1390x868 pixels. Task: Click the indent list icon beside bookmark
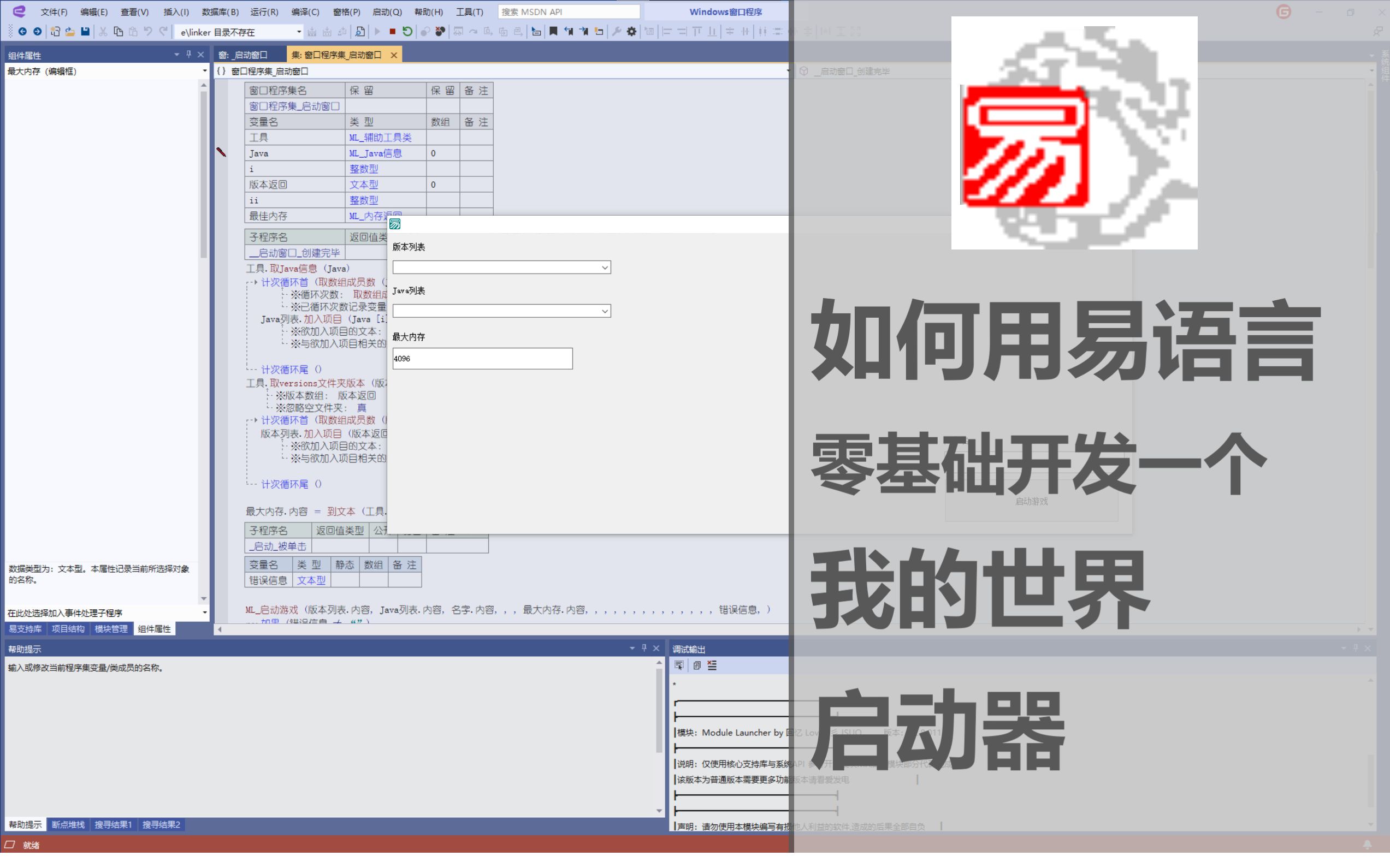(536, 32)
